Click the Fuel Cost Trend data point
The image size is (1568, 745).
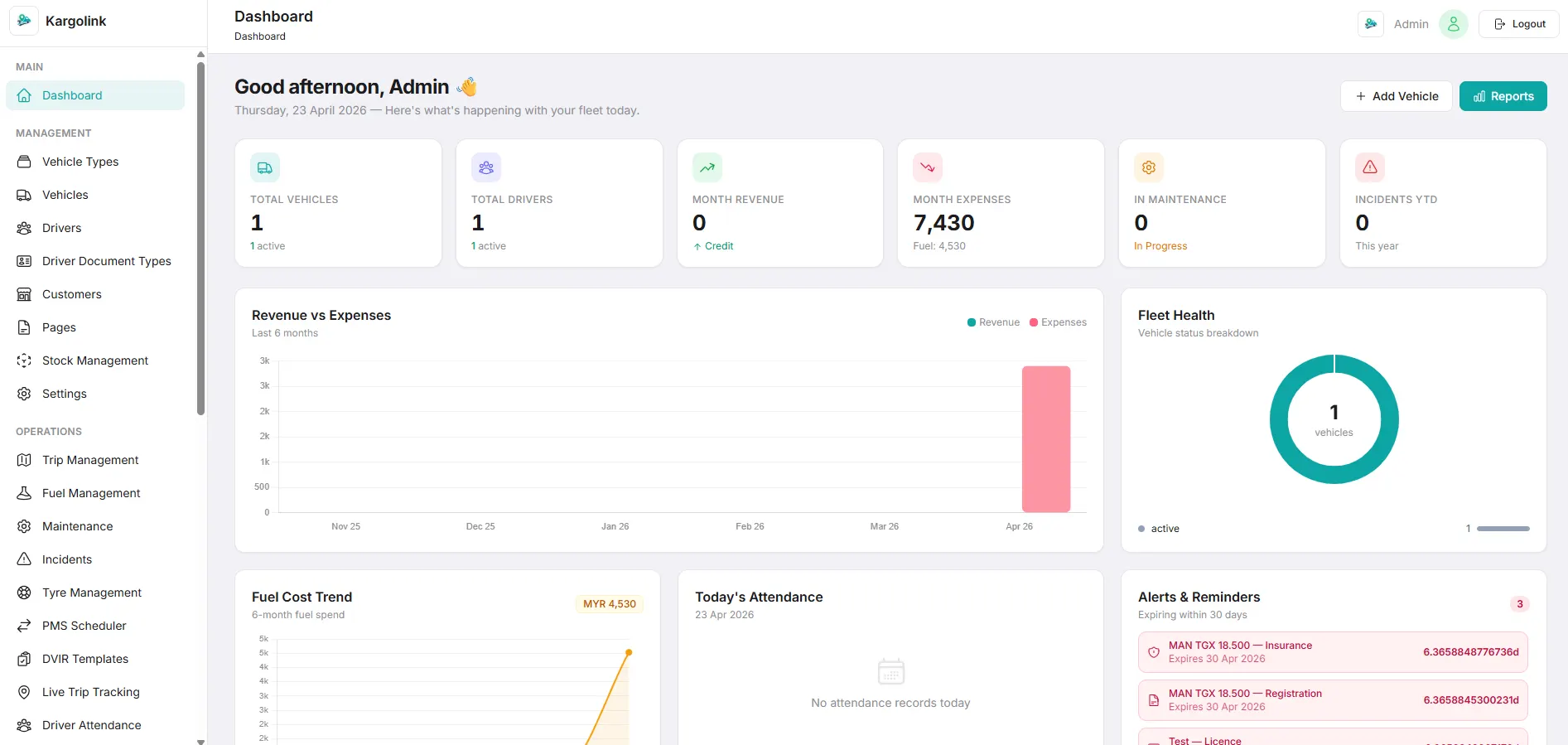click(x=629, y=653)
